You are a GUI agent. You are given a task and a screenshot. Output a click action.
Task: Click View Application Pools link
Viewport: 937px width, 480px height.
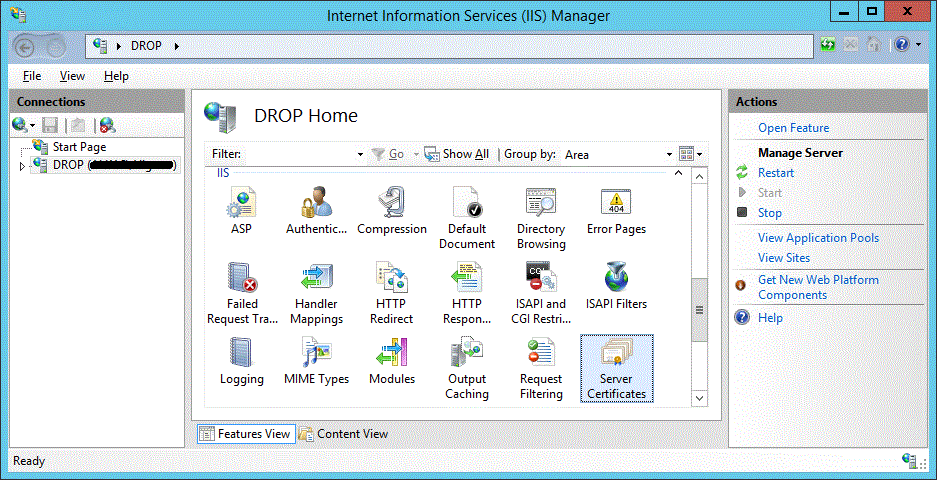tap(818, 238)
